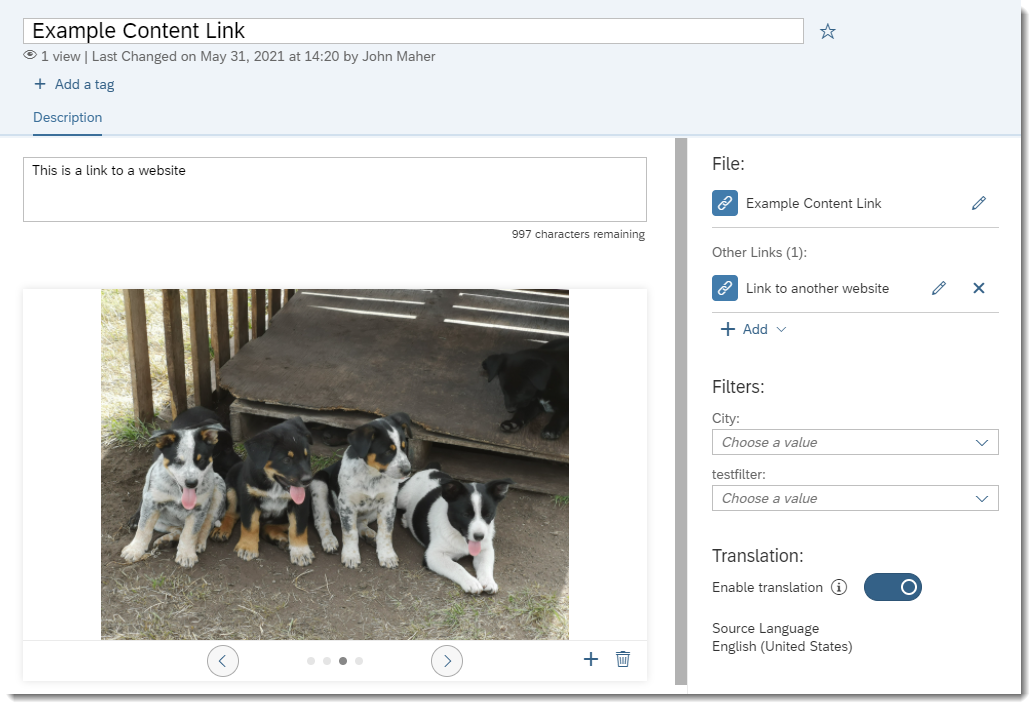
Task: Edit the Example Content Link file
Action: tap(978, 203)
